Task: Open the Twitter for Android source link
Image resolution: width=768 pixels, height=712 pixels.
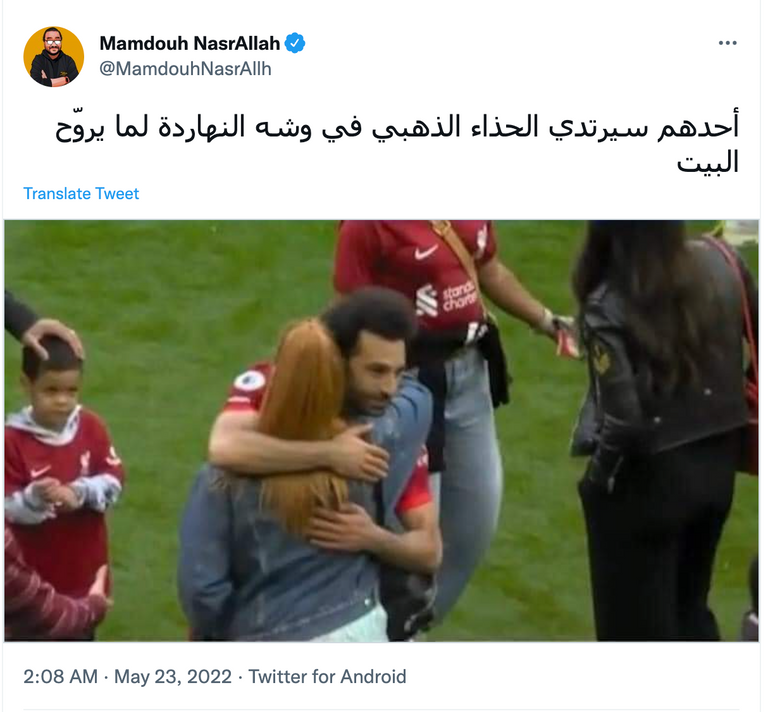Action: coord(327,677)
